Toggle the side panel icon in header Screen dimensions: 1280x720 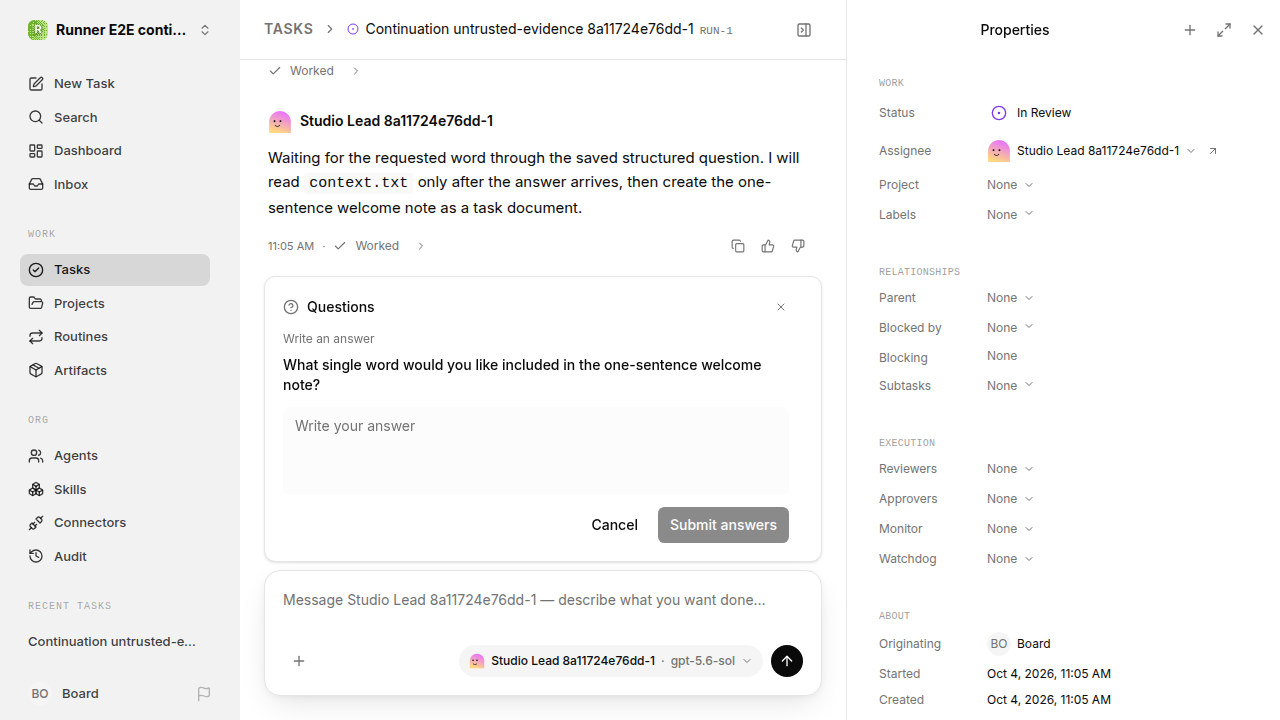(x=804, y=30)
